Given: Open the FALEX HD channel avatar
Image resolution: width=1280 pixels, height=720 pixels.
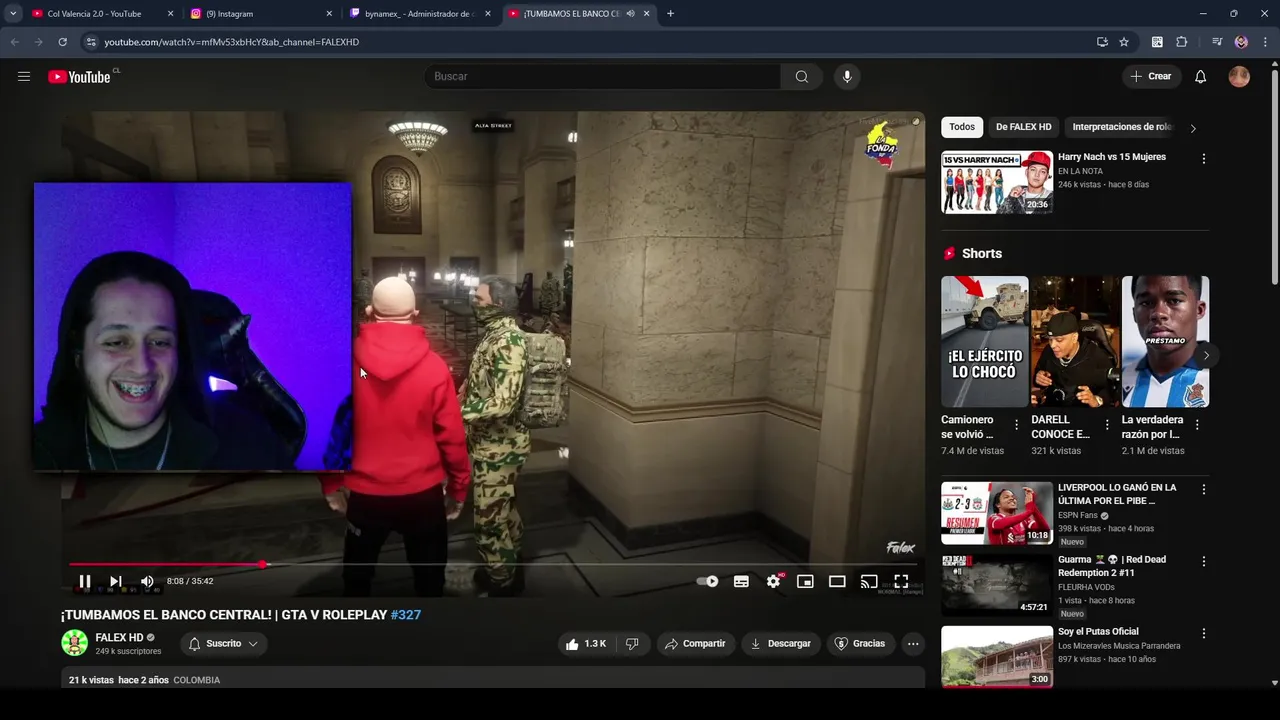Looking at the screenshot, I should [74, 643].
